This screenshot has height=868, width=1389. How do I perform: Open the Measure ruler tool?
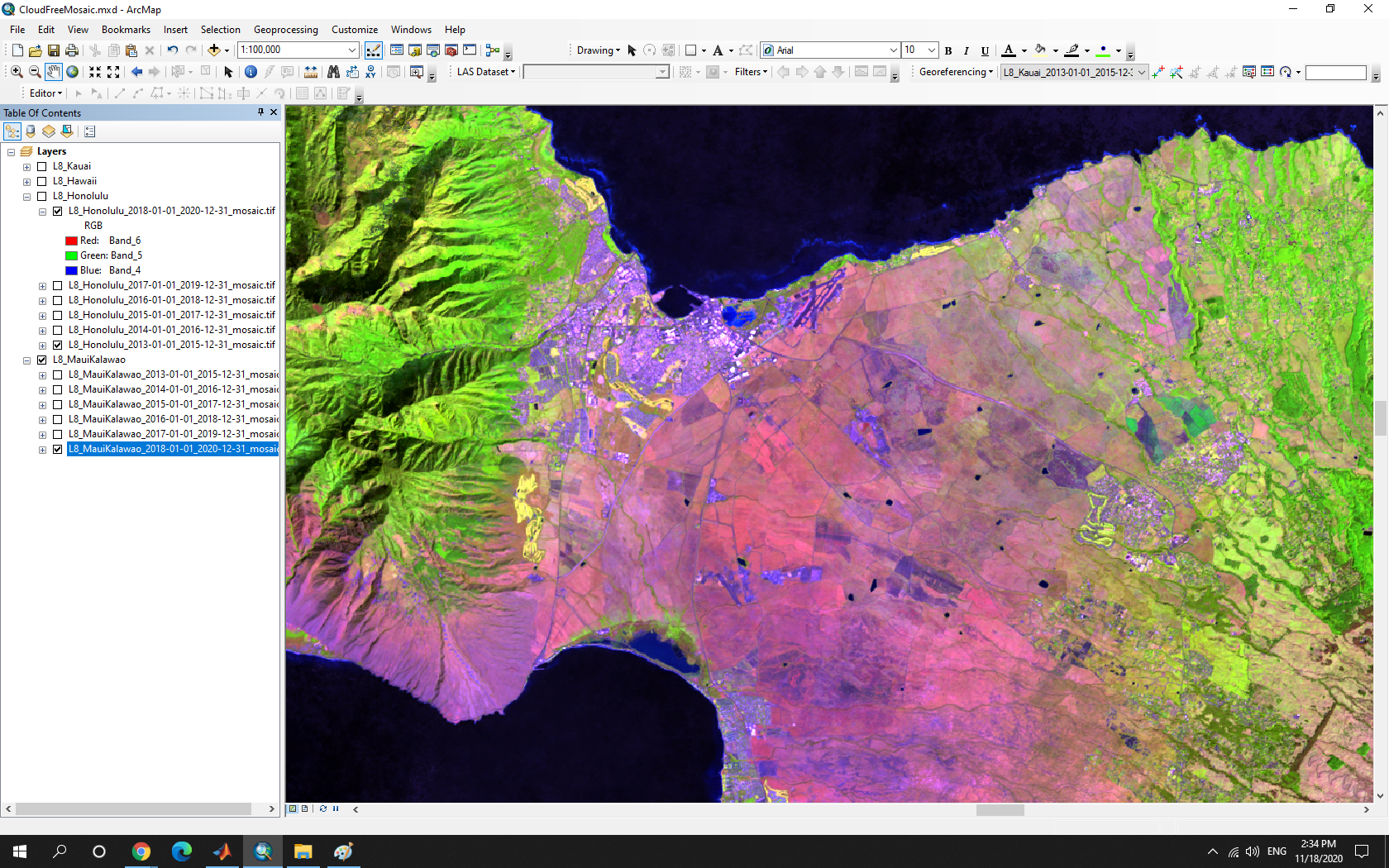click(x=311, y=72)
